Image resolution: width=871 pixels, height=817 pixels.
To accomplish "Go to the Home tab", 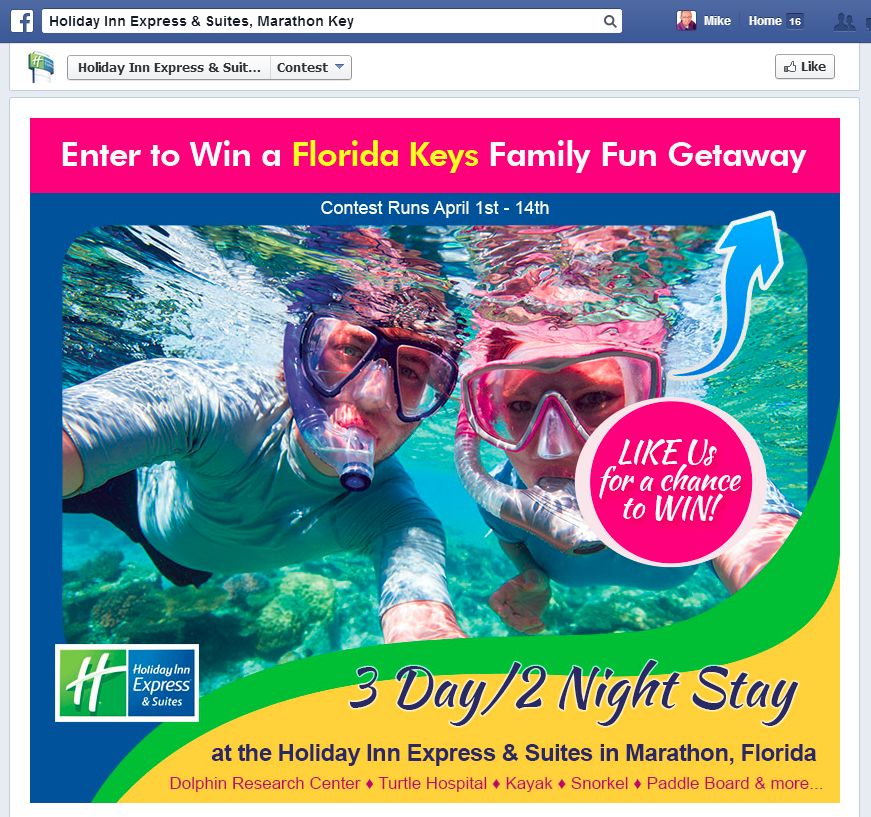I will (x=764, y=21).
